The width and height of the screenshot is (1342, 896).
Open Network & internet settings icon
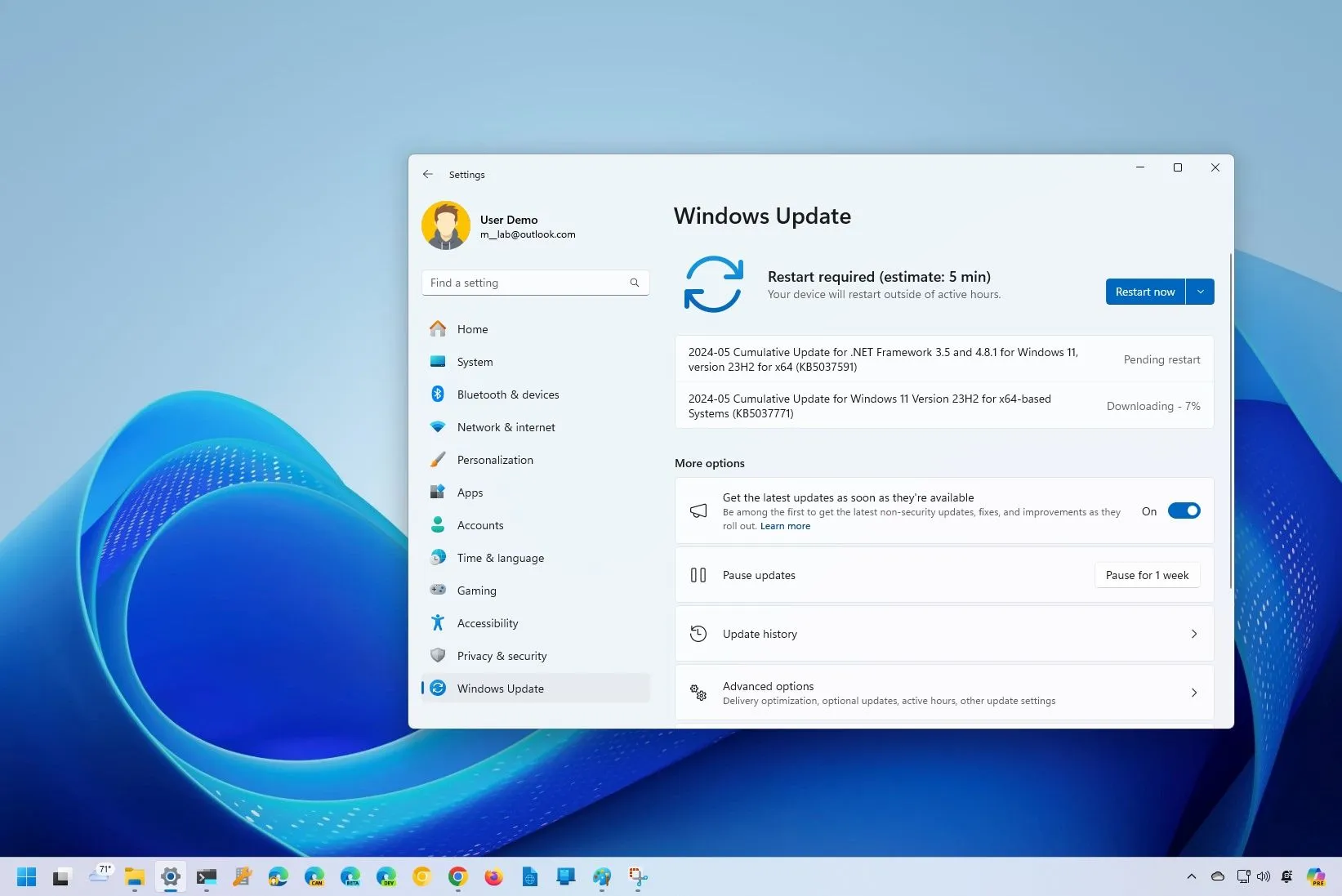(x=439, y=426)
